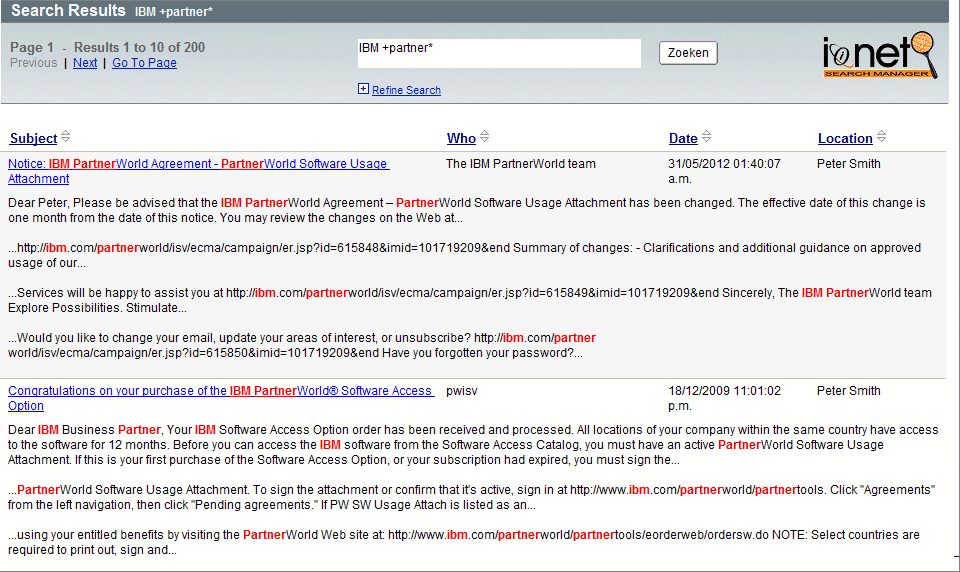
Task: Click the 'Services will be happy to assist' snippet
Action: [x=470, y=300]
